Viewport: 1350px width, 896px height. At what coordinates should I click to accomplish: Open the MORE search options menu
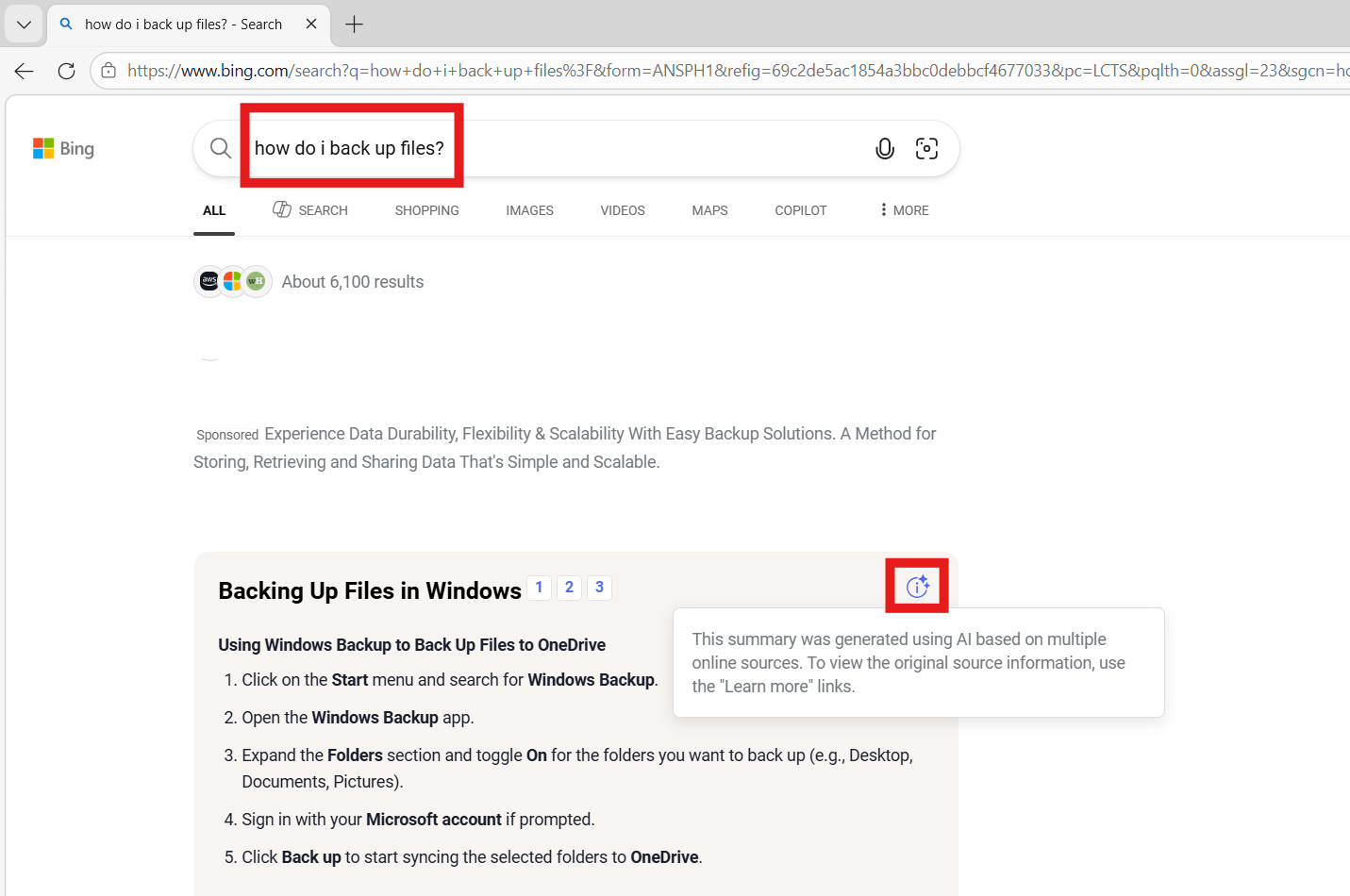tap(902, 209)
